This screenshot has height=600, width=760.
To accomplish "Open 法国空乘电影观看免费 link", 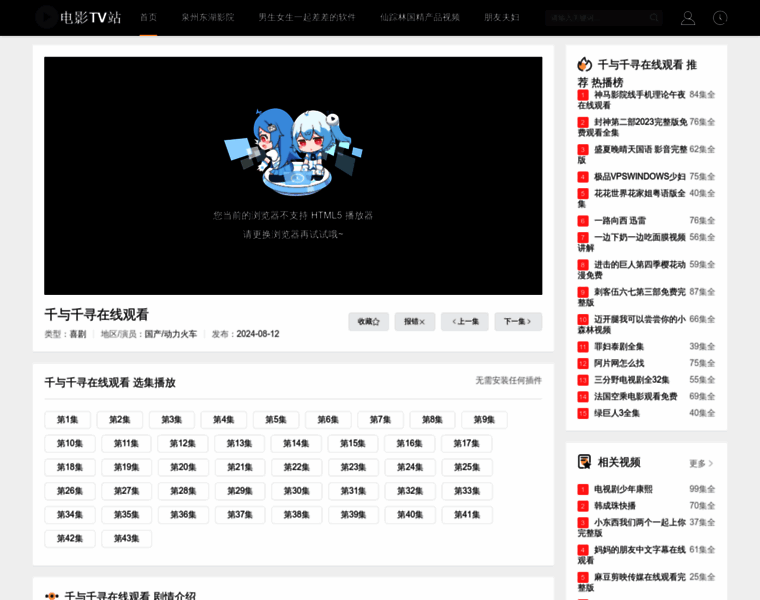I will coord(635,396).
